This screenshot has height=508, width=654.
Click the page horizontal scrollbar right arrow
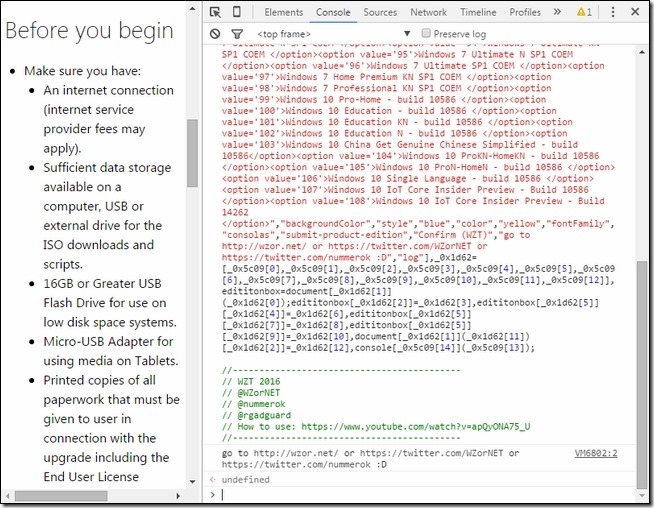[x=179, y=496]
